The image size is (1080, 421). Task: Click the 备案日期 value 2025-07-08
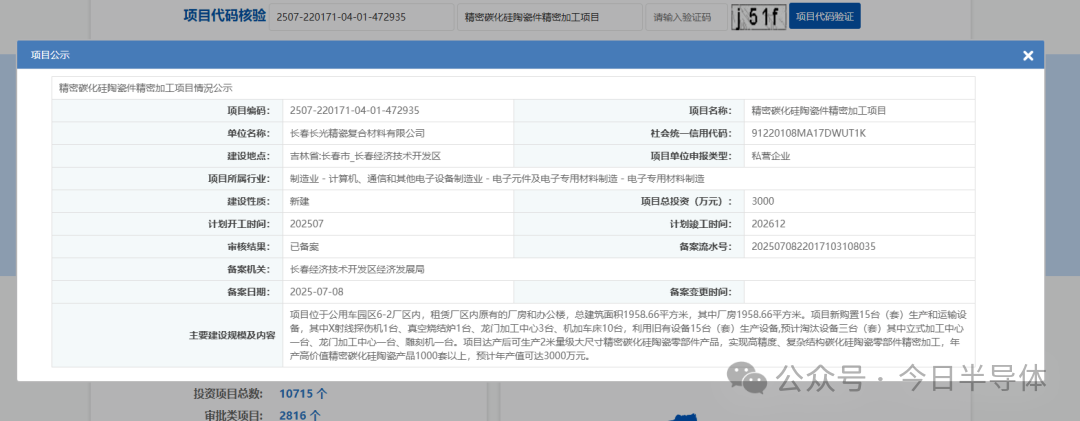pos(316,291)
